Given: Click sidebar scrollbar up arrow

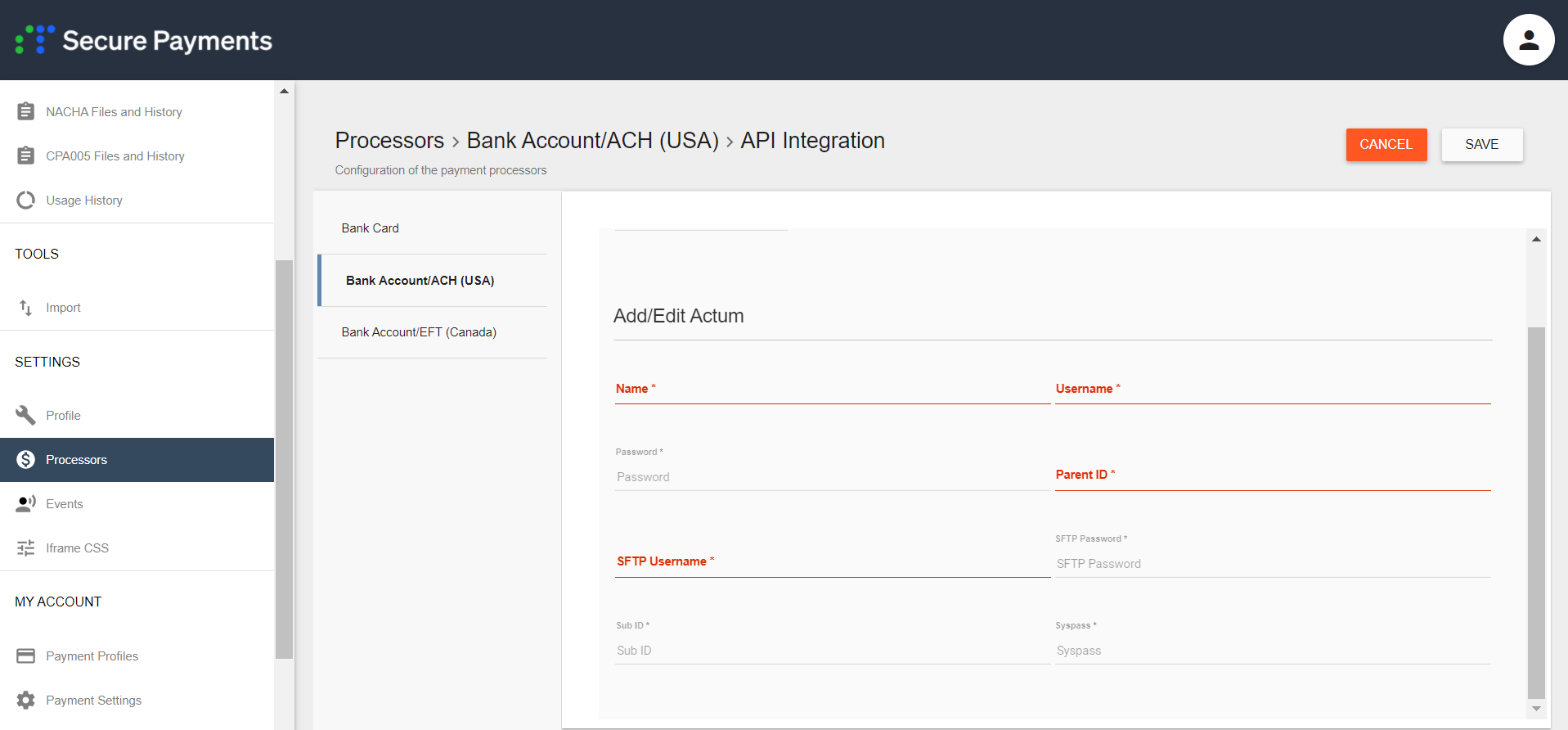Looking at the screenshot, I should point(284,91).
